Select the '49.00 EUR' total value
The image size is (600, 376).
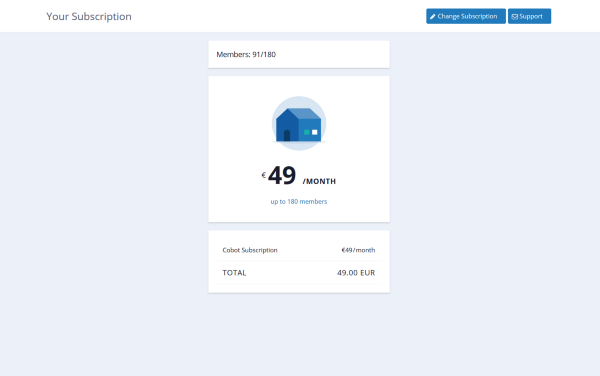point(356,273)
